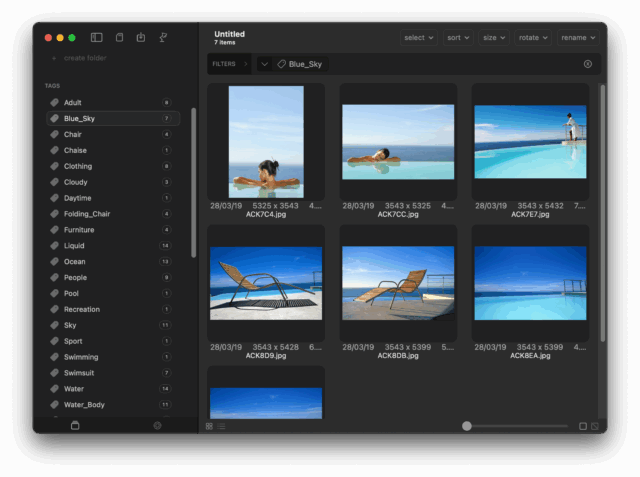Switch to list view icon
Screen dimensions: 640x477
coord(221,426)
